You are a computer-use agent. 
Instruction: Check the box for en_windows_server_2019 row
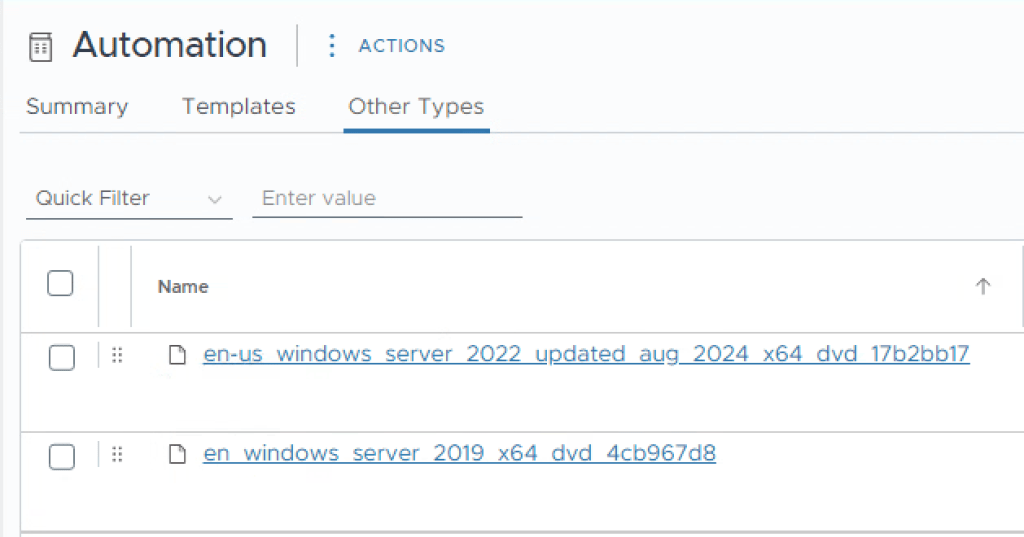click(62, 457)
